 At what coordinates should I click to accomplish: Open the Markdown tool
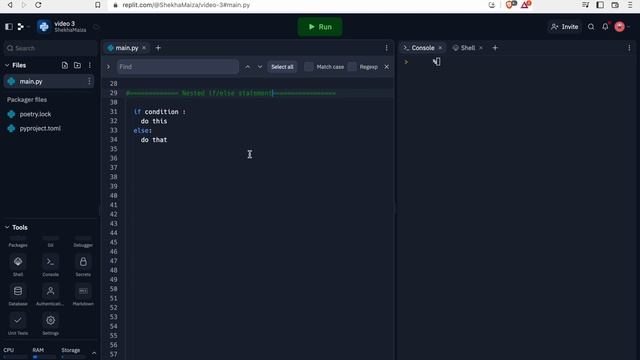83,295
